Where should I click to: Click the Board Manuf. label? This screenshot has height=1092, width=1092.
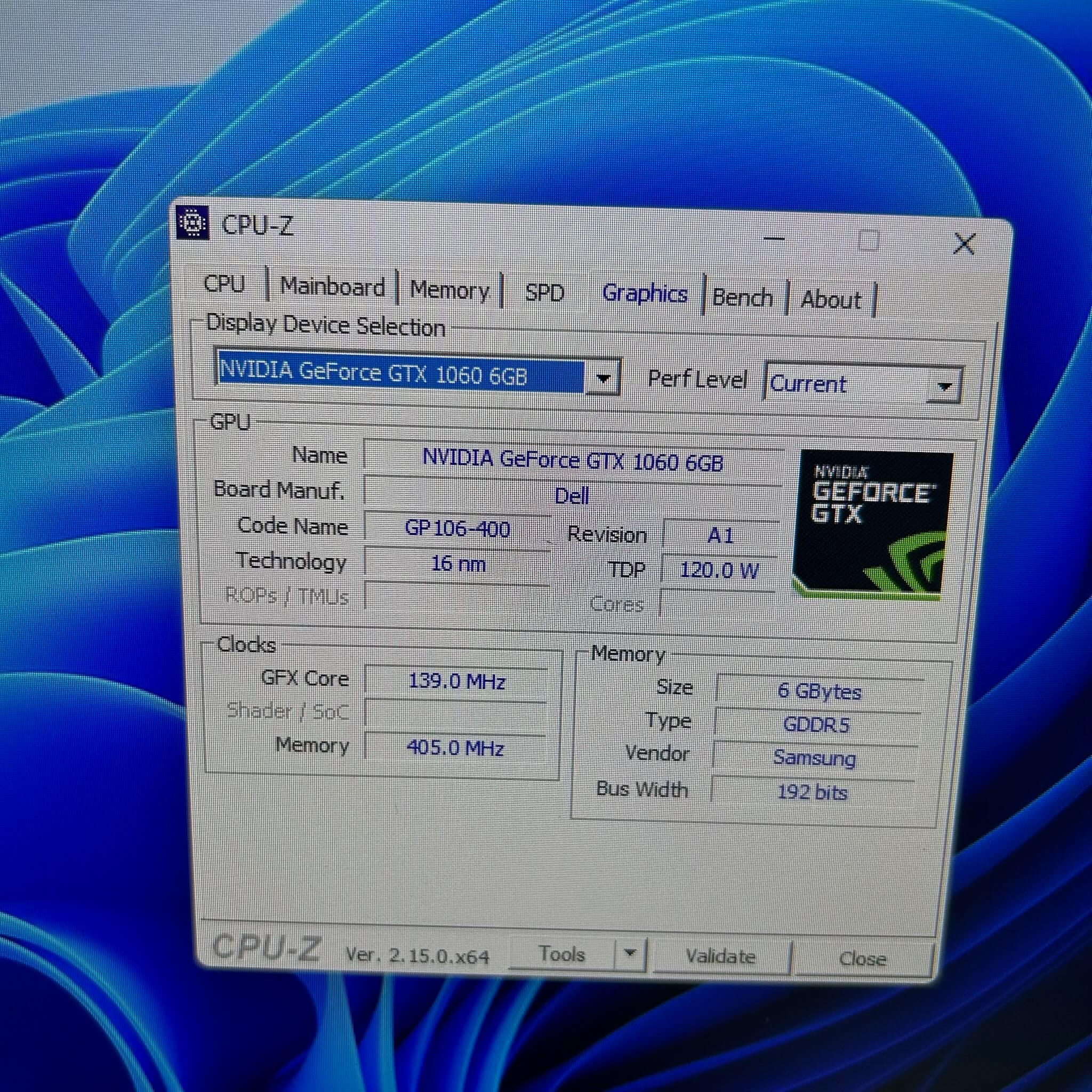point(279,489)
